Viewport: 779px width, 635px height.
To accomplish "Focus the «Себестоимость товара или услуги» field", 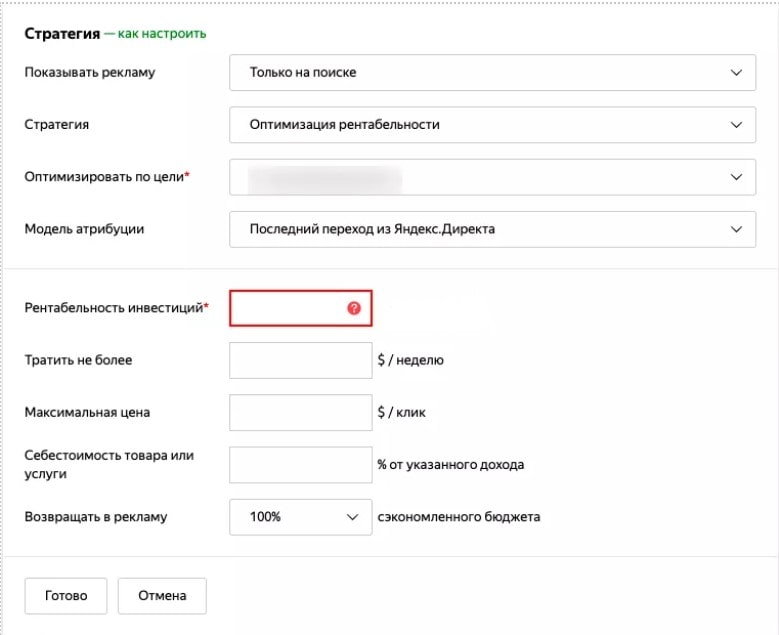I will (x=300, y=464).
